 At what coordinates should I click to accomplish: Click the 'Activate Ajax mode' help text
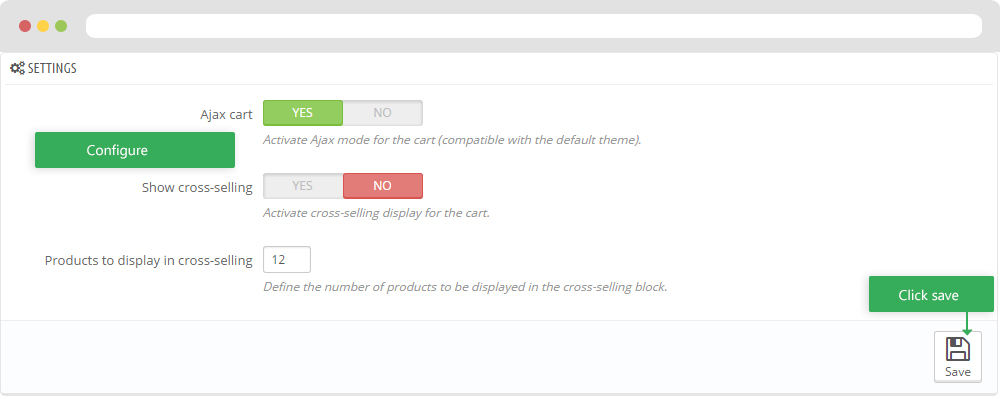(x=452, y=140)
